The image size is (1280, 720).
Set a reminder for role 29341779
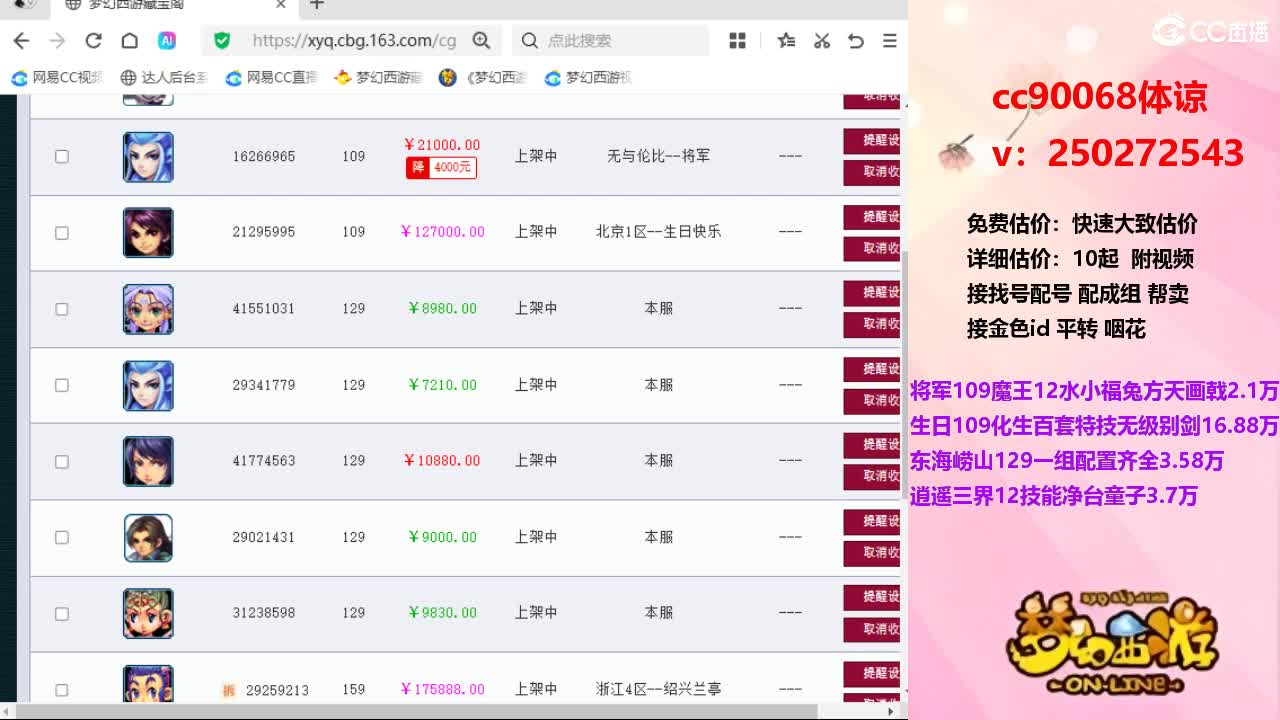(872, 368)
